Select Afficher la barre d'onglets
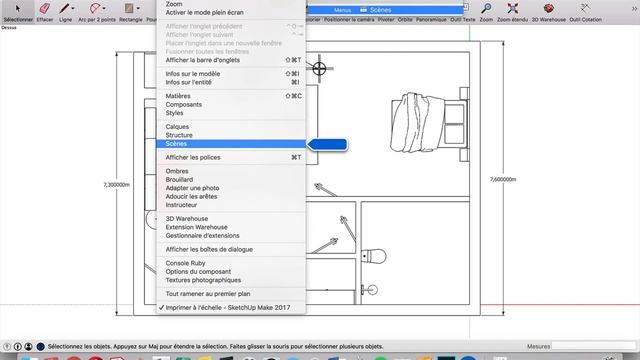The width and height of the screenshot is (640, 360). [231, 60]
